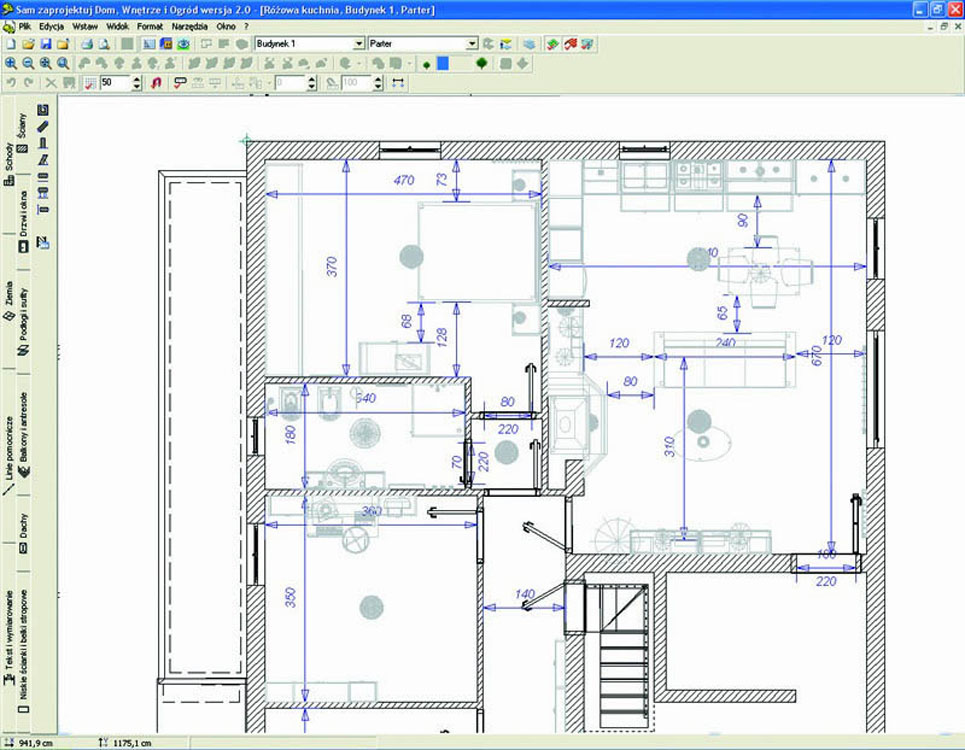
Task: Open the Parter floor dropdown
Action: [473, 45]
